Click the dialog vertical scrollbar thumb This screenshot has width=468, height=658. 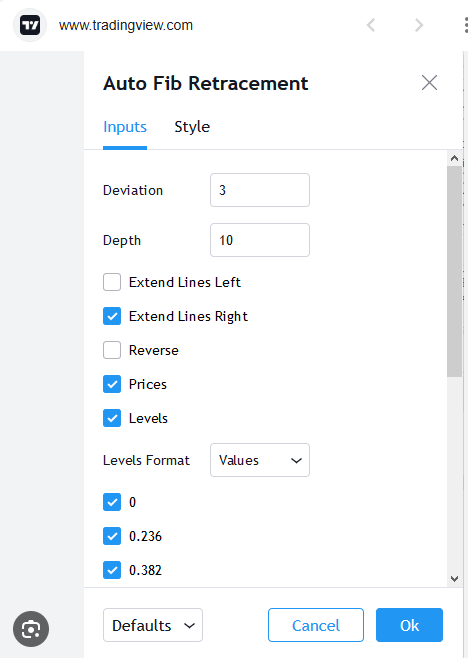[x=454, y=271]
